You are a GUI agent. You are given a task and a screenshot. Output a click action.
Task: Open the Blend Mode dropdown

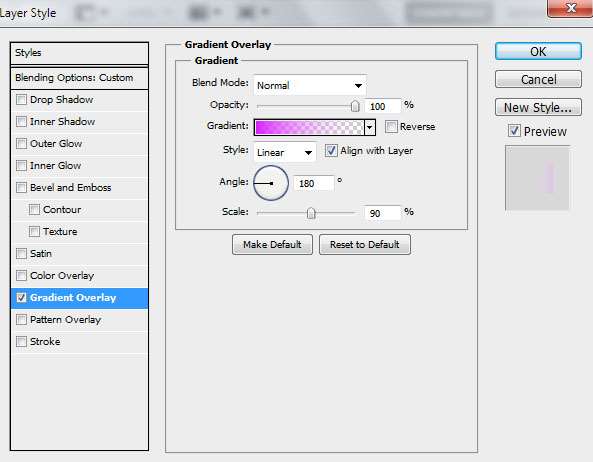point(310,85)
